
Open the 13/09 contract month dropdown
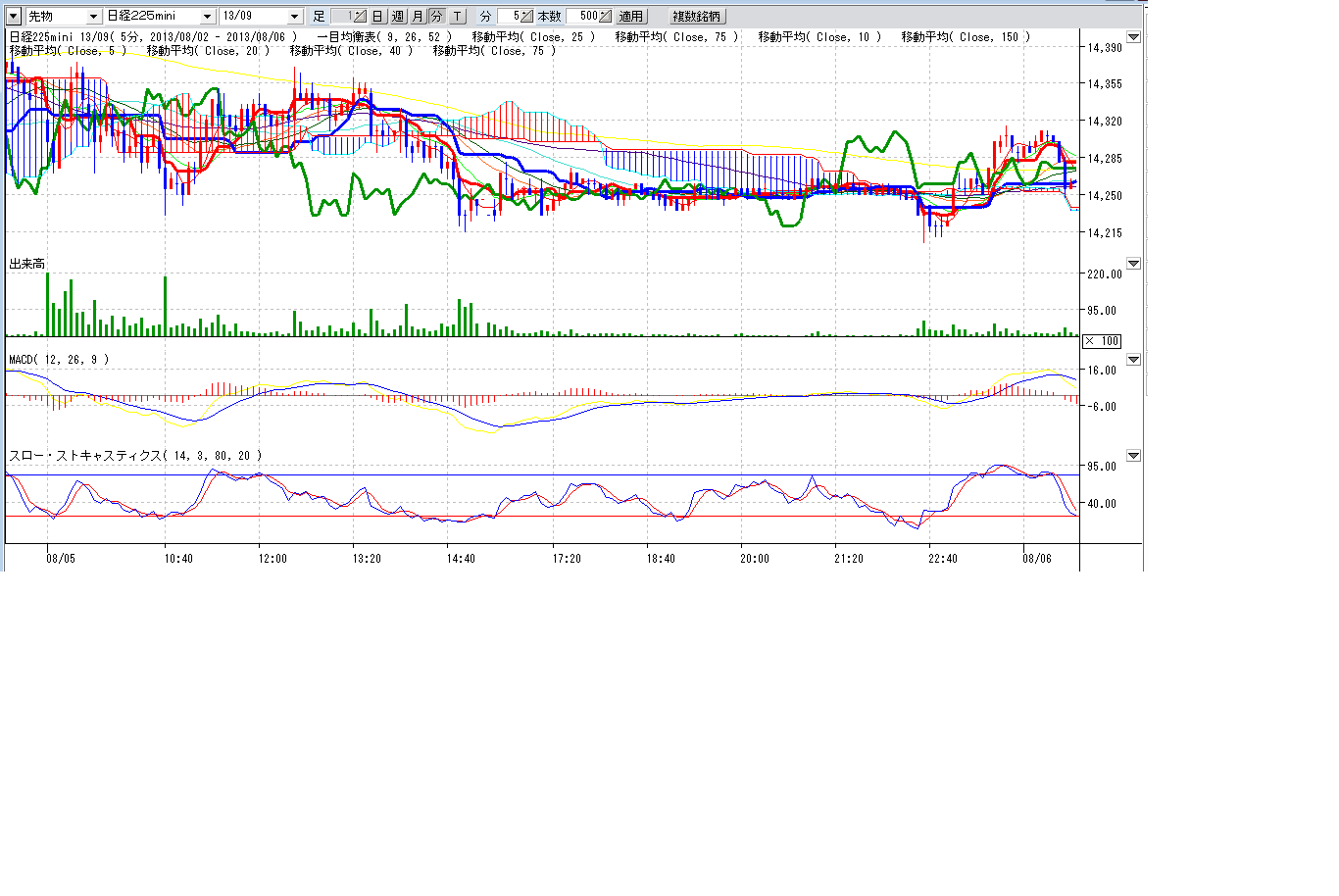click(294, 17)
